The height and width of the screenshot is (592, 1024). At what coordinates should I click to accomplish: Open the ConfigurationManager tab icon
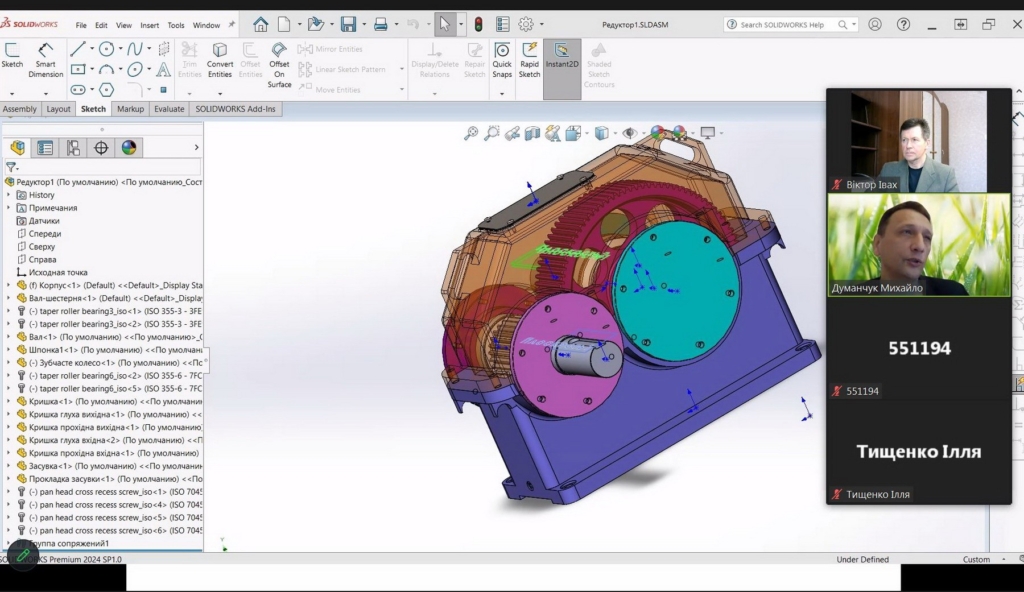73,148
